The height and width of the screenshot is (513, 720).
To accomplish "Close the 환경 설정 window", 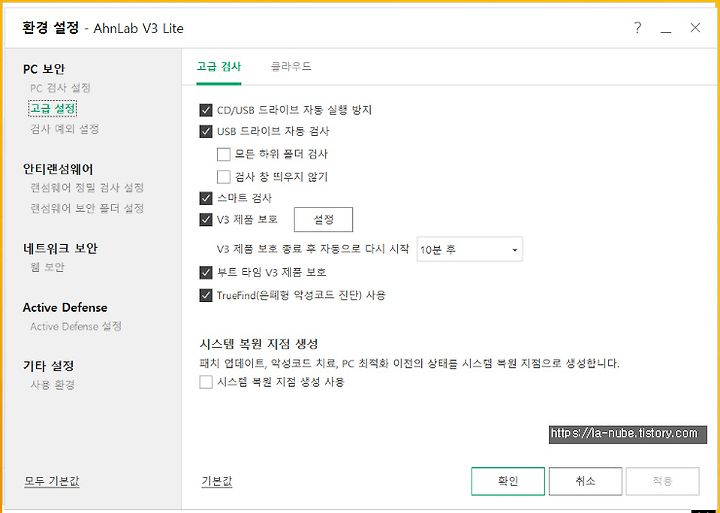I will [695, 28].
